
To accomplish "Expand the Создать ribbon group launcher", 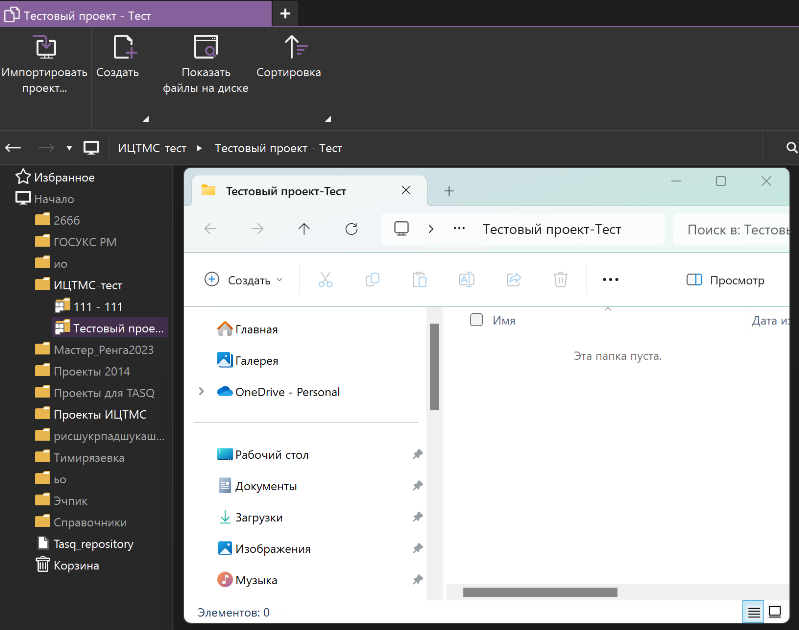I will (x=146, y=119).
